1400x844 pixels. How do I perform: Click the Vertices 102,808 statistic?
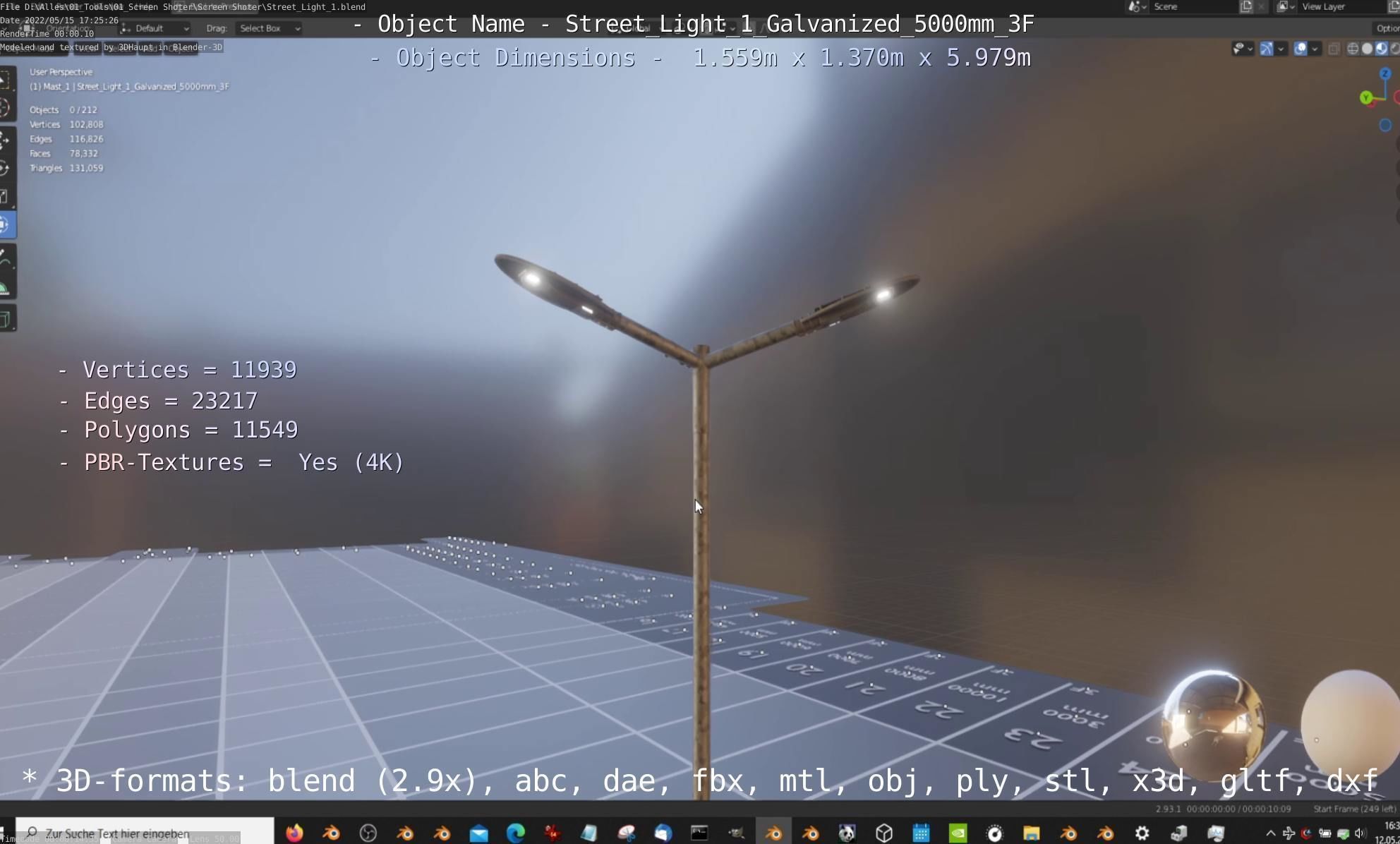(x=66, y=124)
